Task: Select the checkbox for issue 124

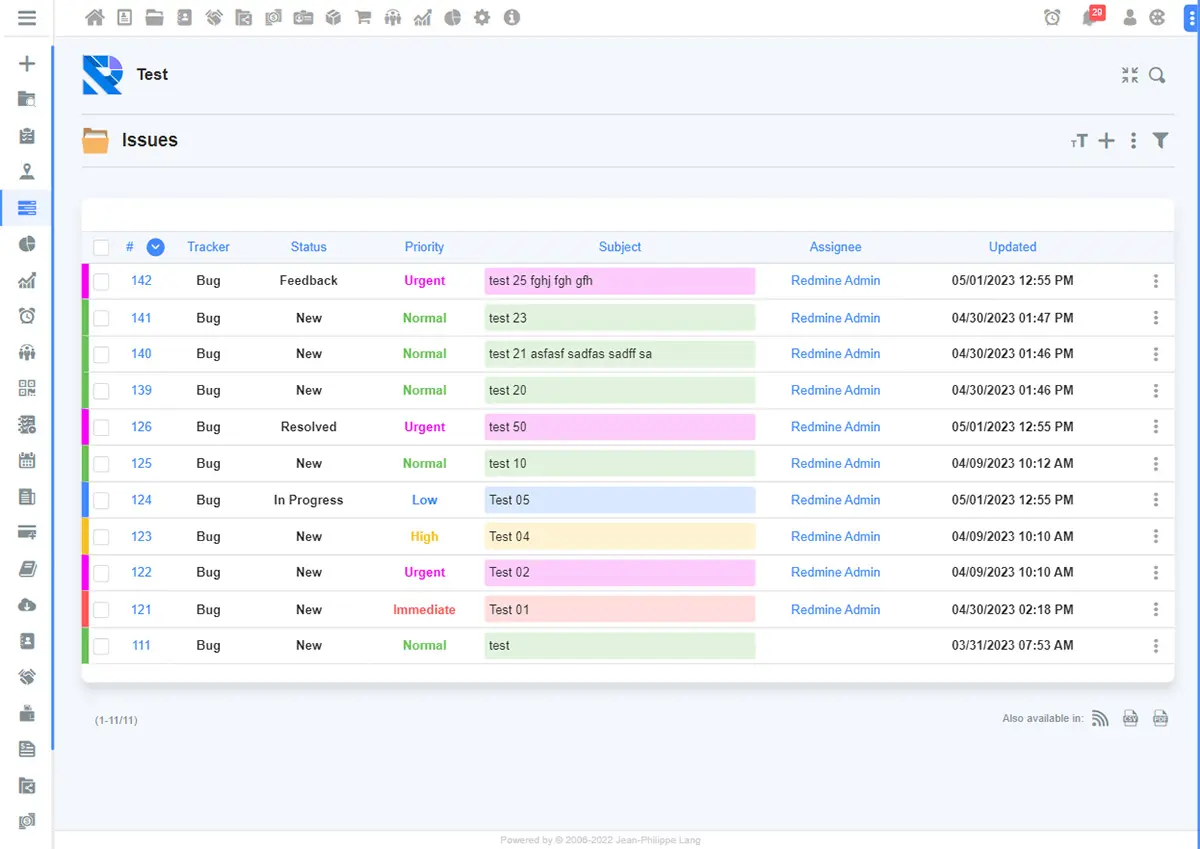Action: [x=101, y=501]
